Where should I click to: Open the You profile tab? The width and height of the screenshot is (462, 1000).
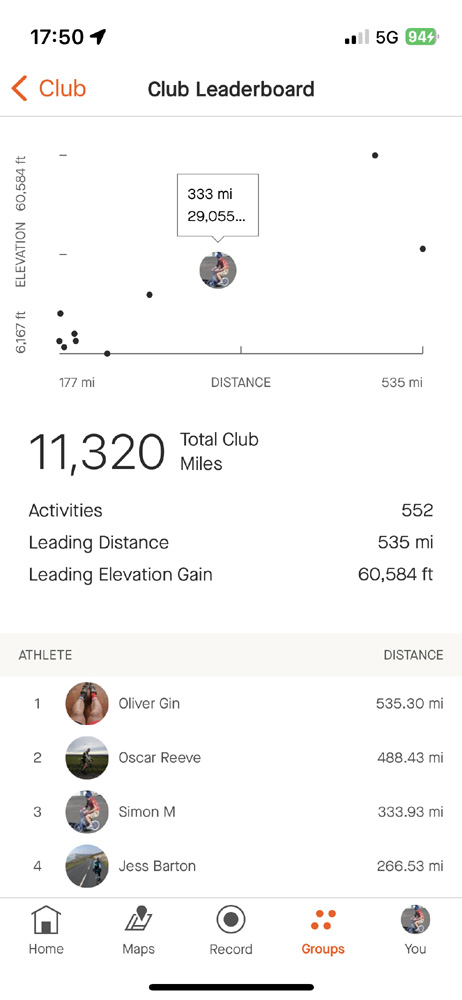tap(415, 920)
